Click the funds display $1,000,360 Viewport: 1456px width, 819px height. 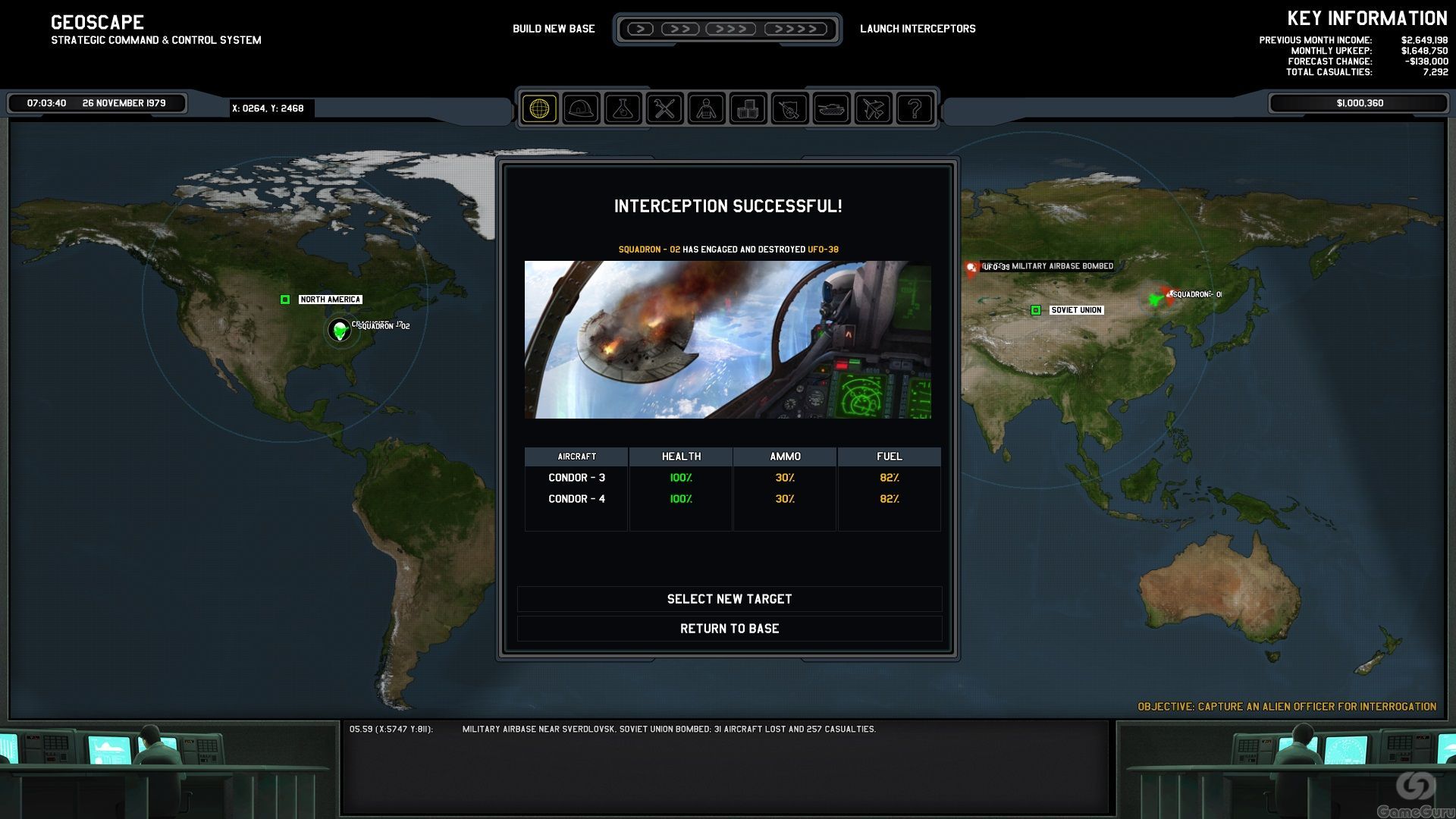coord(1360,103)
